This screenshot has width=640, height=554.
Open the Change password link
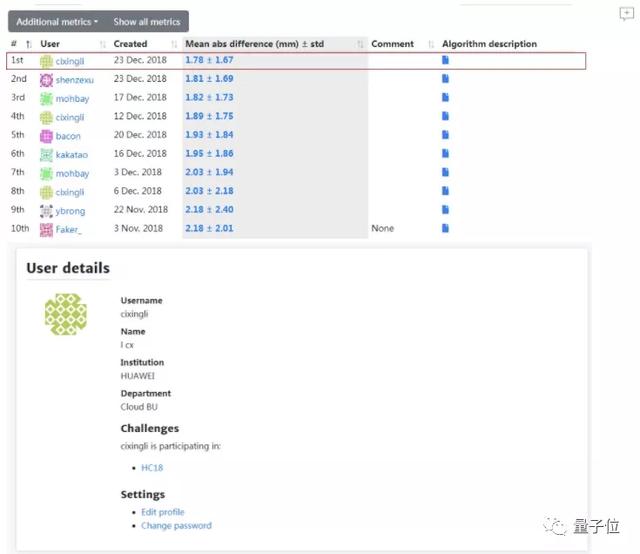pyautogui.click(x=176, y=525)
